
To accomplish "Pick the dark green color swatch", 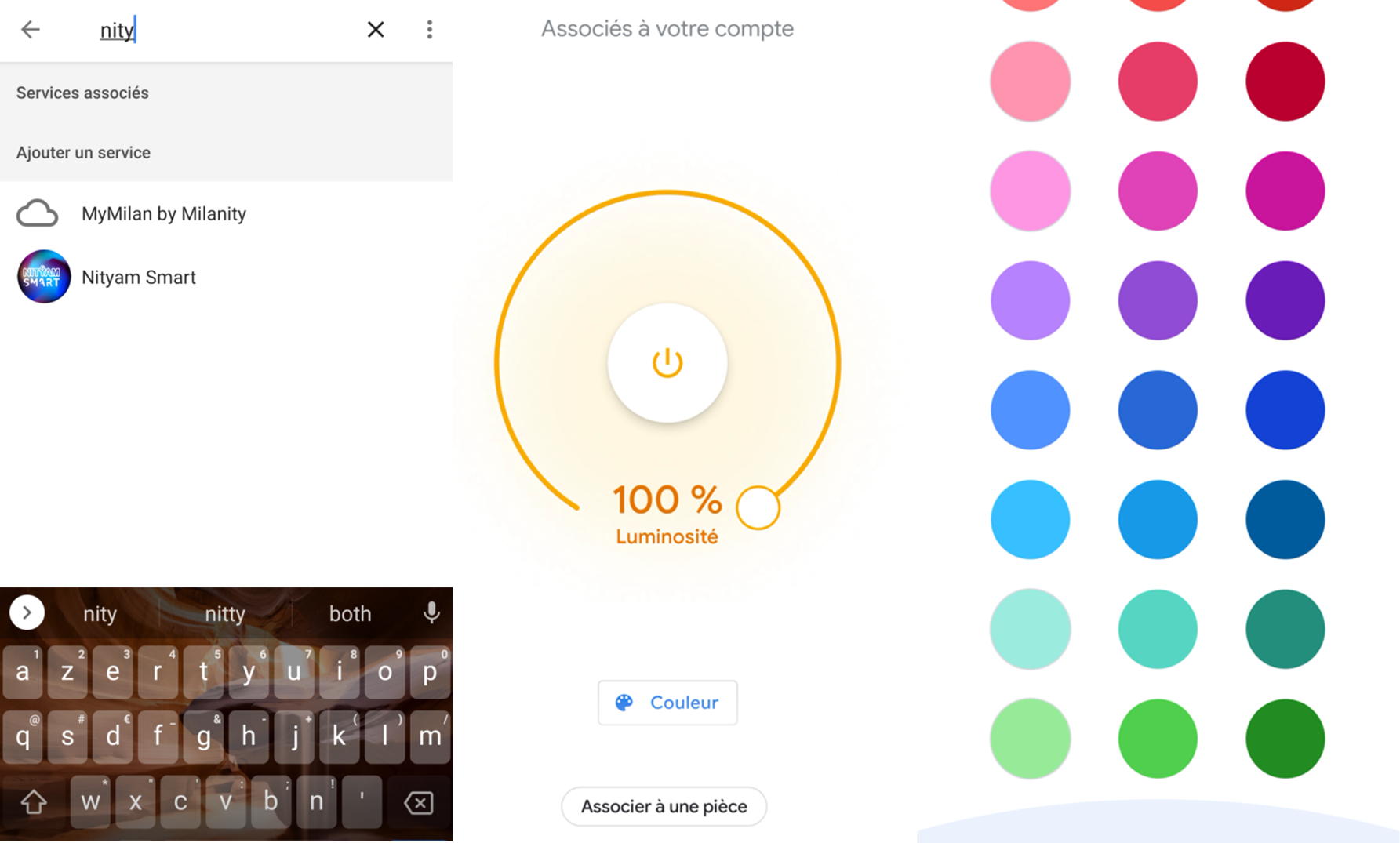I will [x=1285, y=739].
